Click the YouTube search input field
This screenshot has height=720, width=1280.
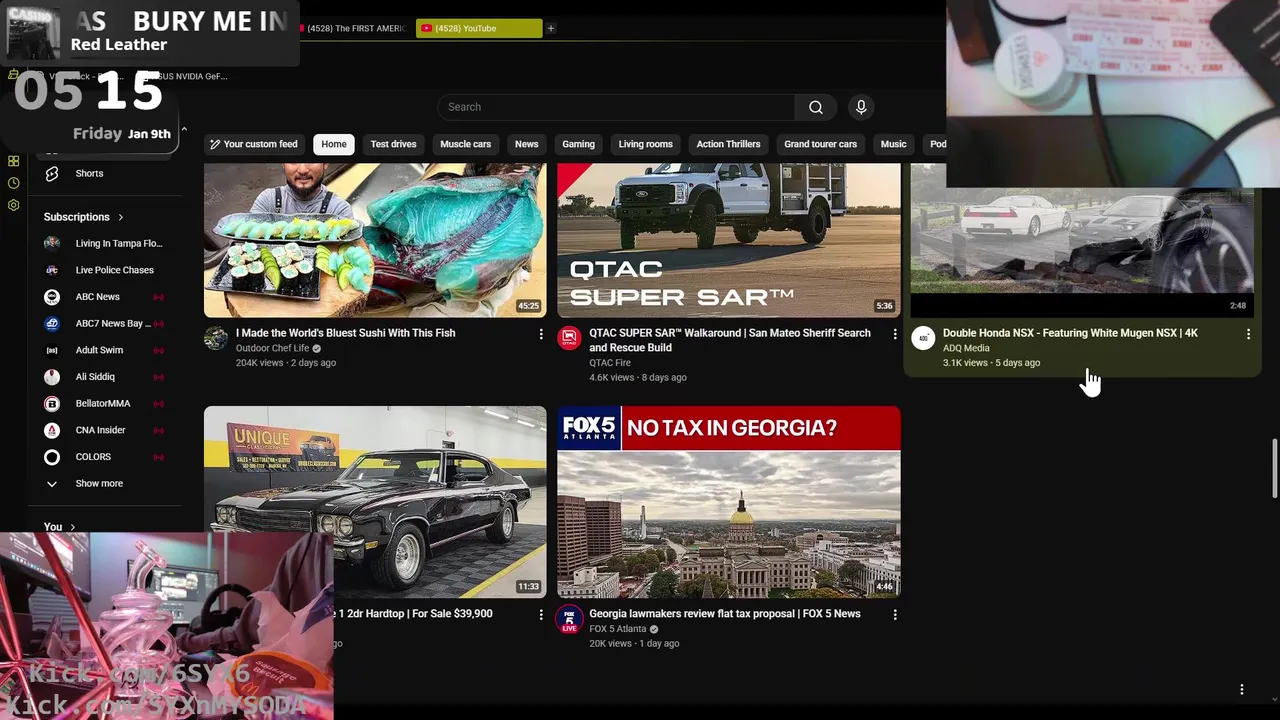click(616, 107)
